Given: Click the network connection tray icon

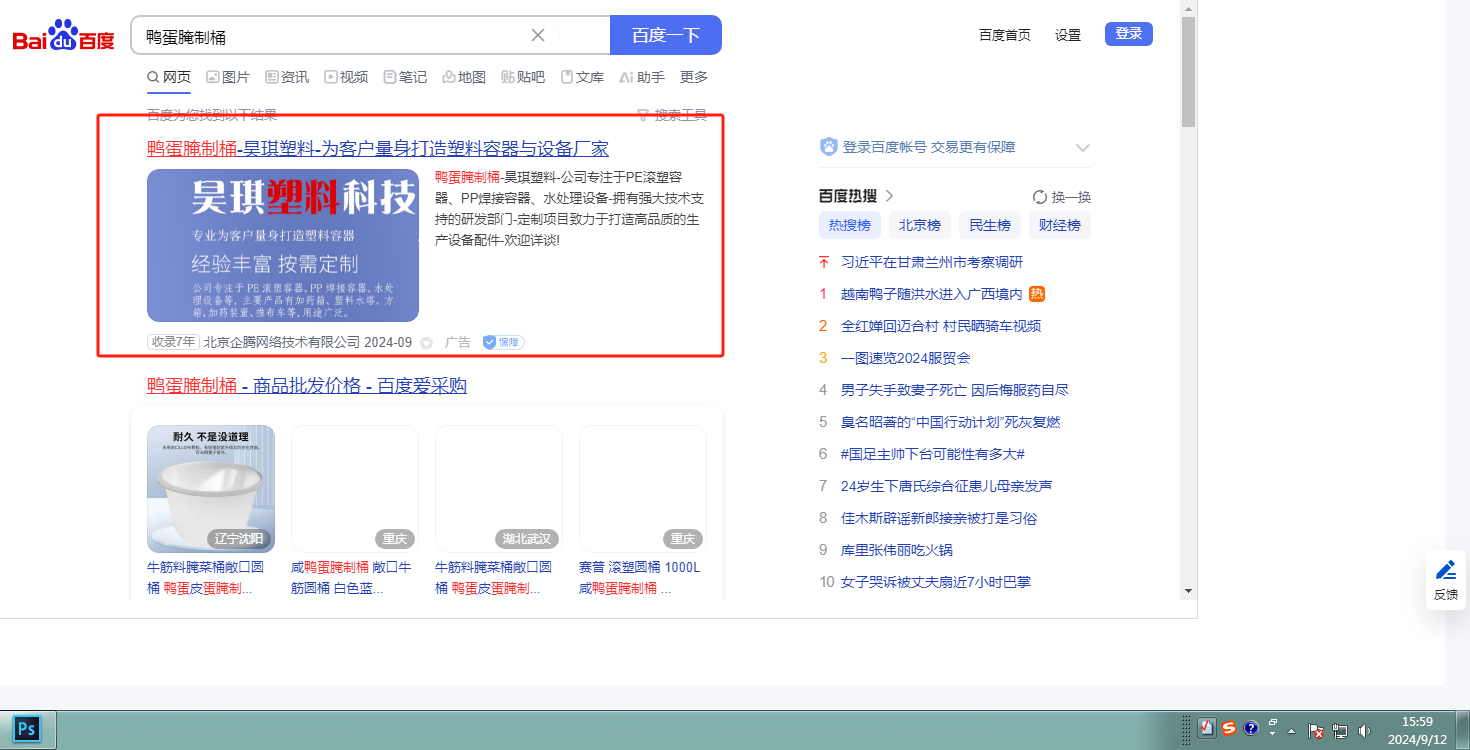Looking at the screenshot, I should pyautogui.click(x=1340, y=731).
